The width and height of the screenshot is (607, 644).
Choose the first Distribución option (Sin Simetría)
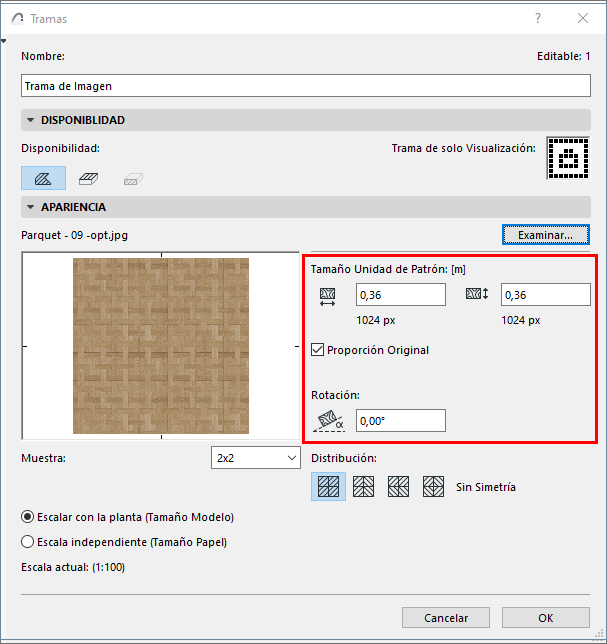tap(329, 487)
